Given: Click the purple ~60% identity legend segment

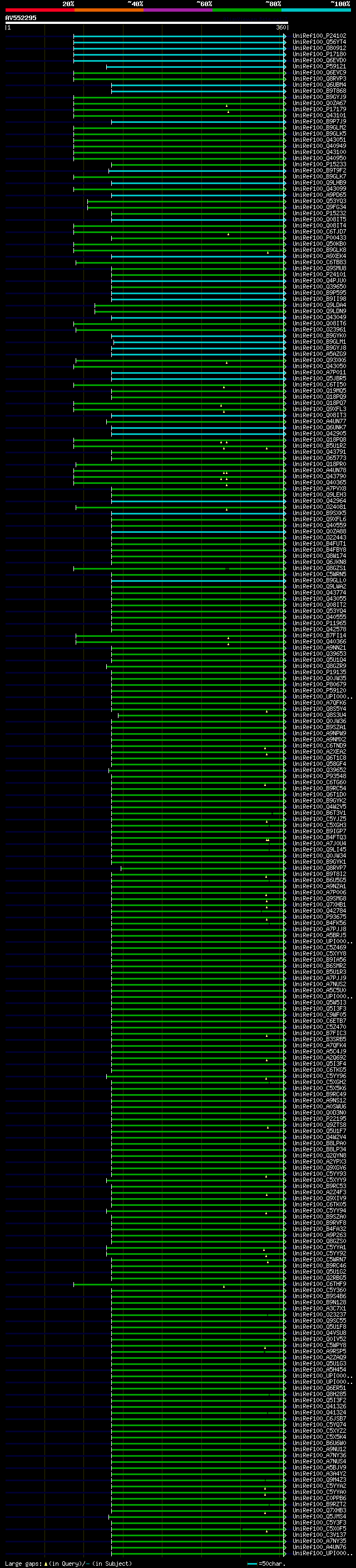Looking at the screenshot, I should pyautogui.click(x=177, y=10).
